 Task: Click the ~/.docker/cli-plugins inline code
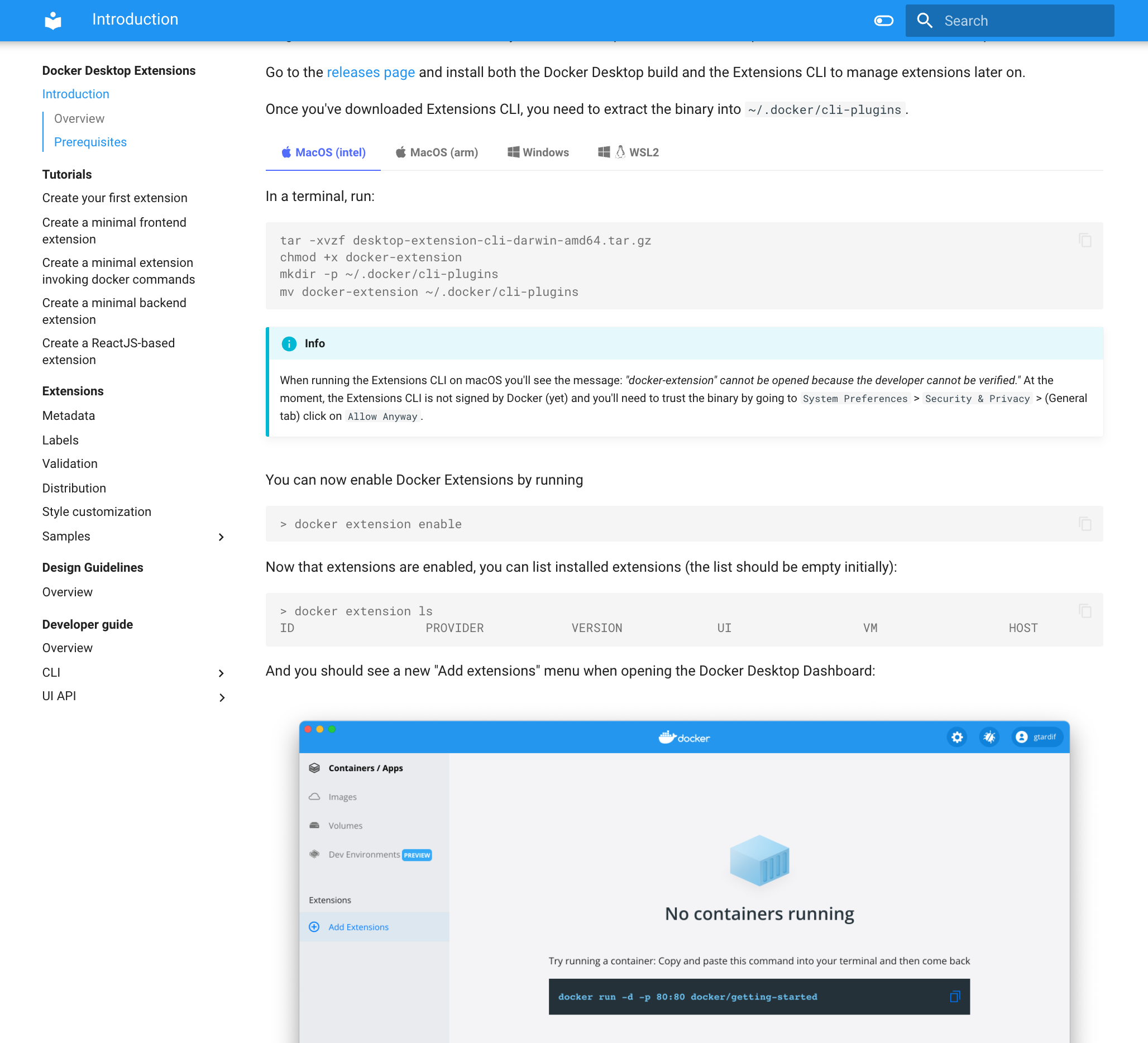pyautogui.click(x=825, y=109)
